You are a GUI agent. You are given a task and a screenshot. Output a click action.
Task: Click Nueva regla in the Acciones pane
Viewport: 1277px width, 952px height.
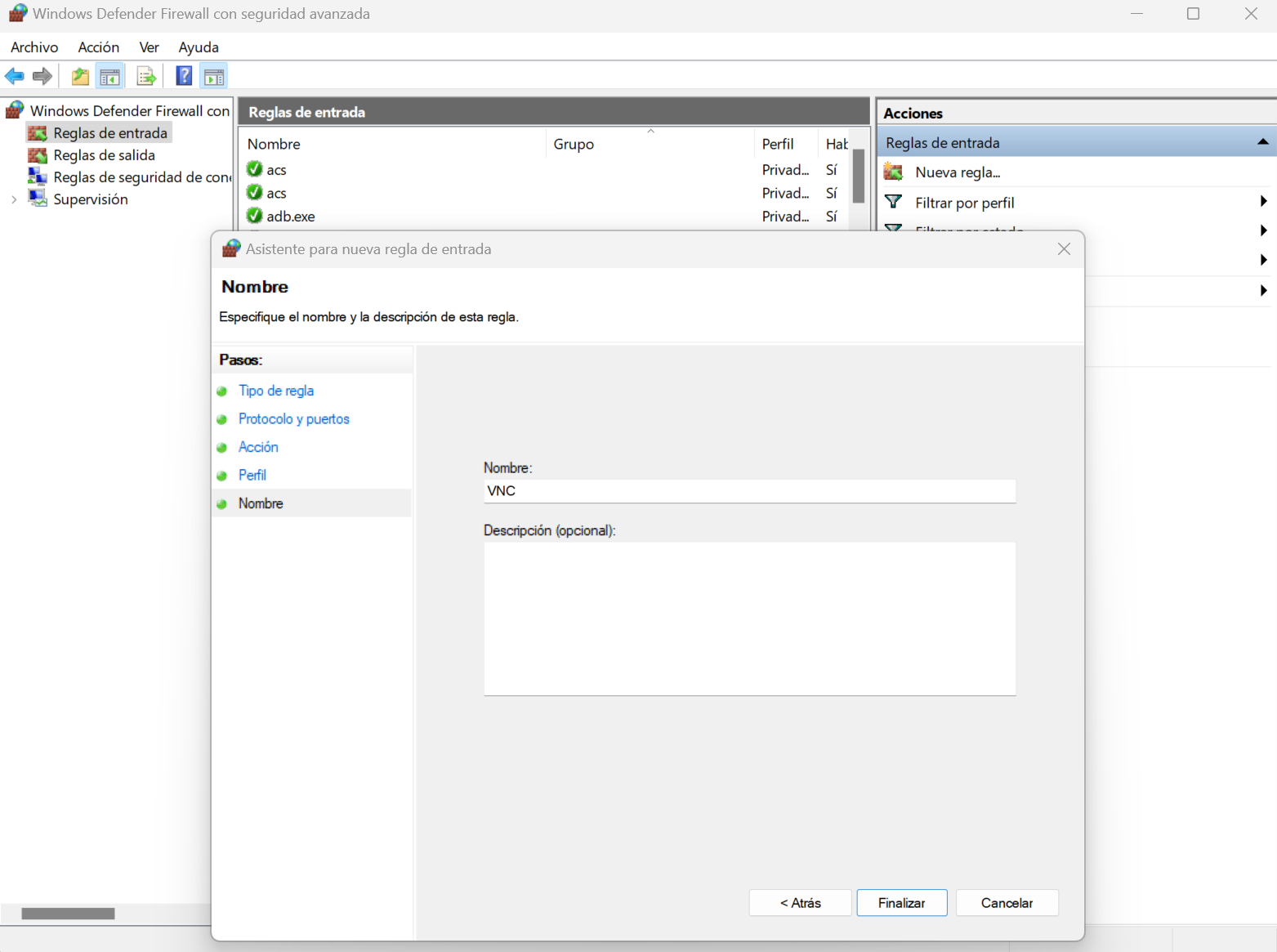957,172
